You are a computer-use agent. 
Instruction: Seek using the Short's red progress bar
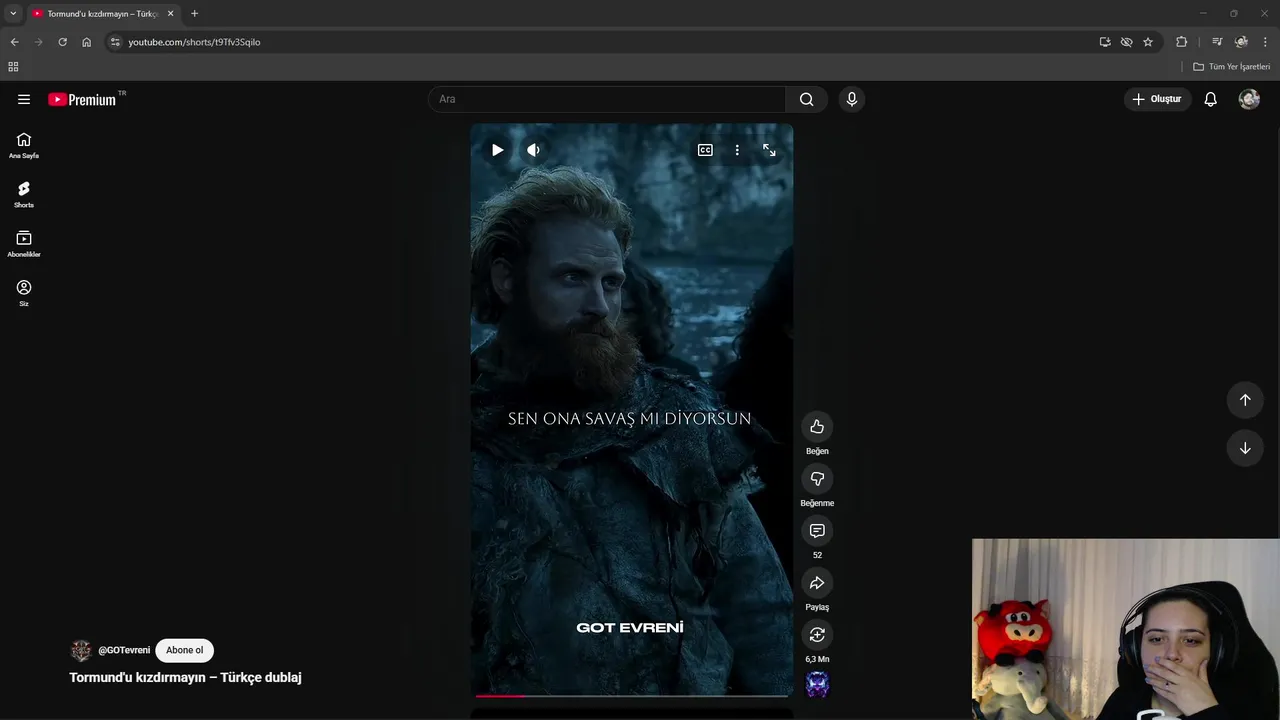[x=632, y=695]
